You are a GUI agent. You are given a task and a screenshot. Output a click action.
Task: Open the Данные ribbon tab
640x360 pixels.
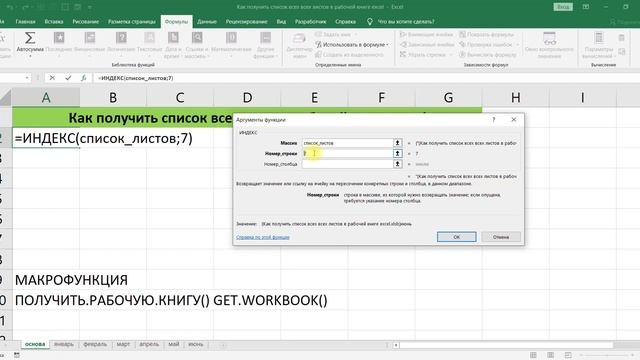(x=207, y=22)
